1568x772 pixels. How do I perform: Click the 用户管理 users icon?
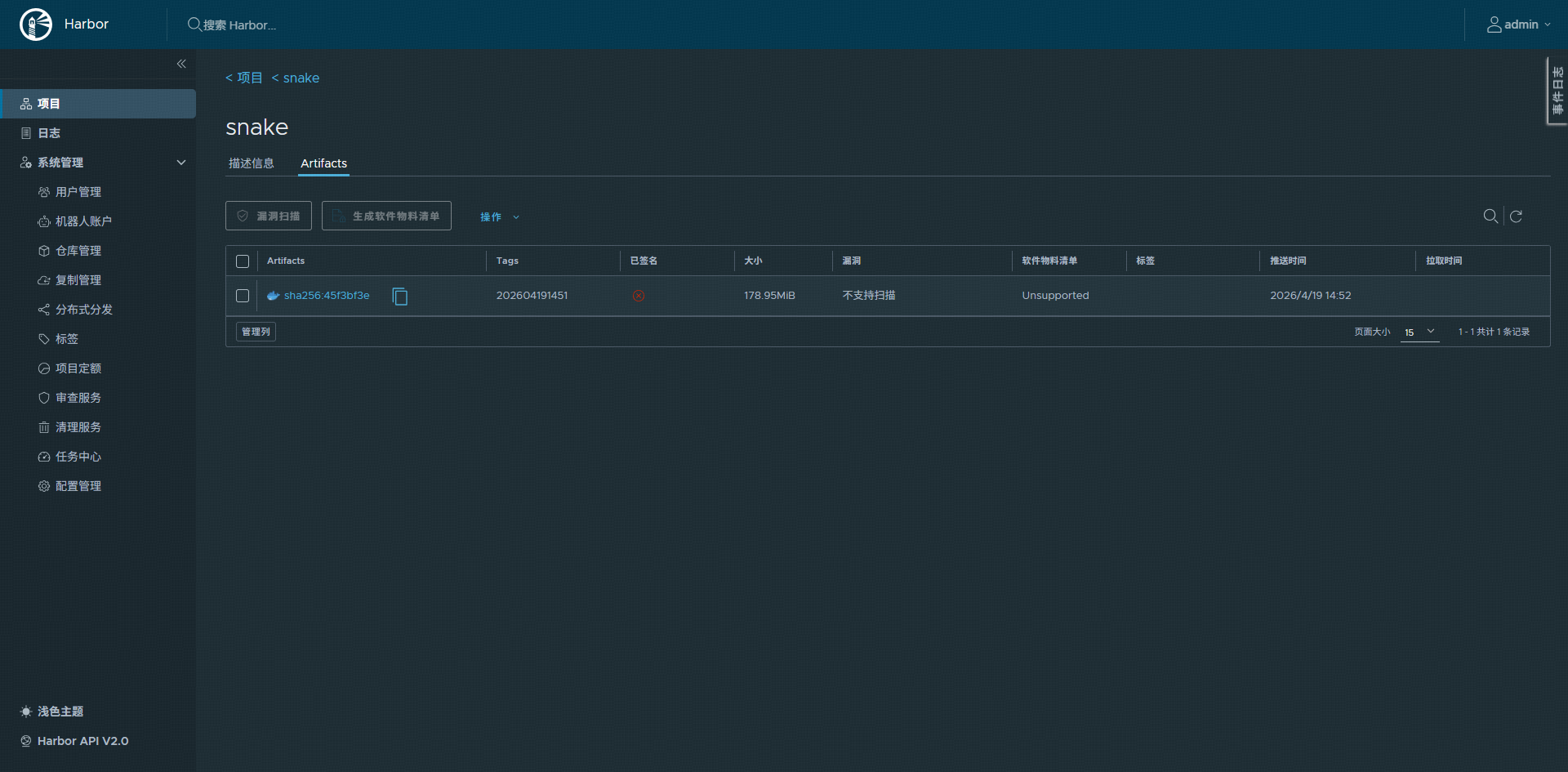[x=44, y=192]
